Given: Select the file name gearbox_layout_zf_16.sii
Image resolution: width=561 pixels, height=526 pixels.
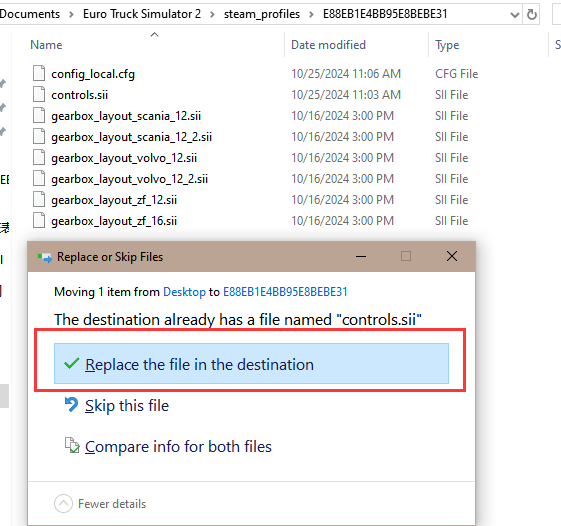Looking at the screenshot, I should (114, 221).
